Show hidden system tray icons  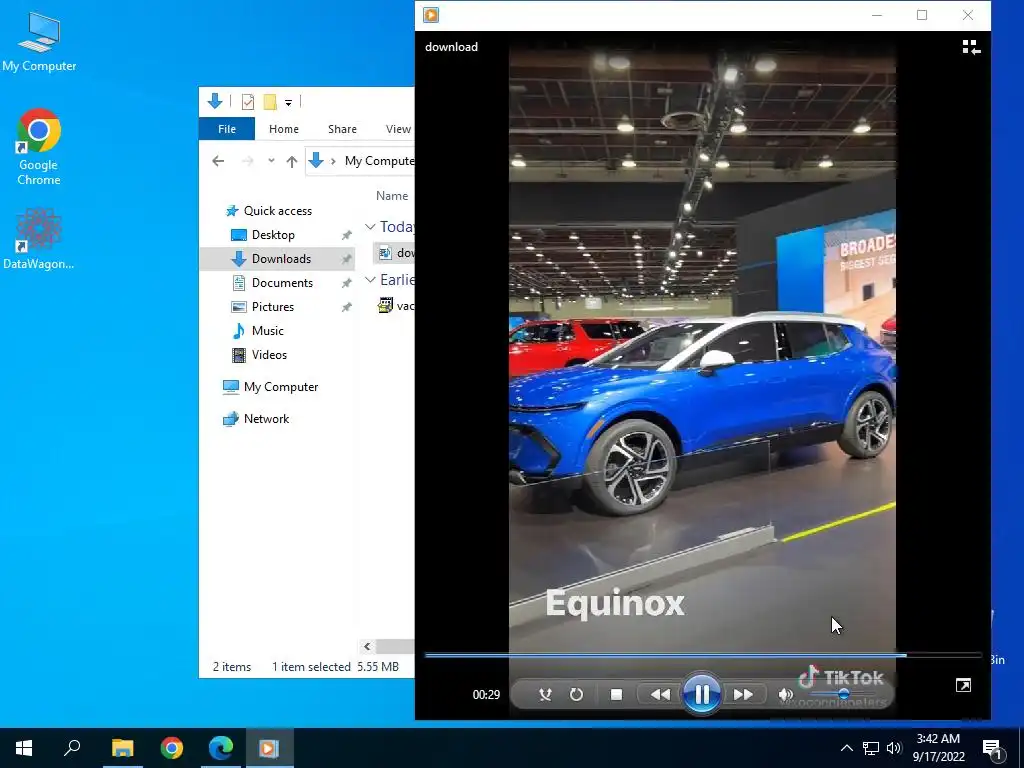coord(846,748)
